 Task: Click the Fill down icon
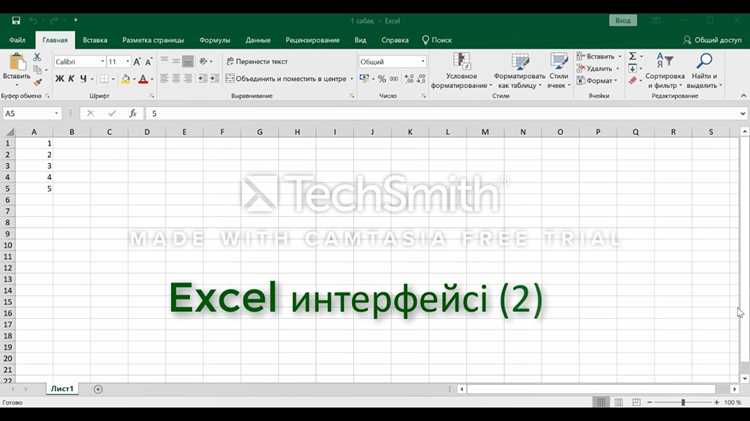[632, 68]
